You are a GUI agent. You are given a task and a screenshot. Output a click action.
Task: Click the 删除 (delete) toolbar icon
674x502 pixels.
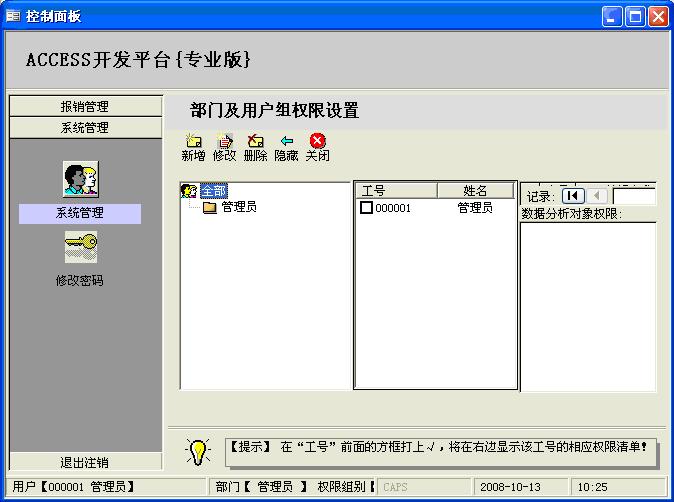tap(255, 141)
